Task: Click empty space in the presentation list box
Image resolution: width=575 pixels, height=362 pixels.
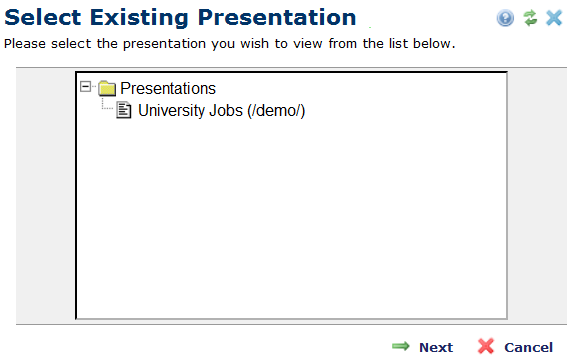Action: coord(292,220)
